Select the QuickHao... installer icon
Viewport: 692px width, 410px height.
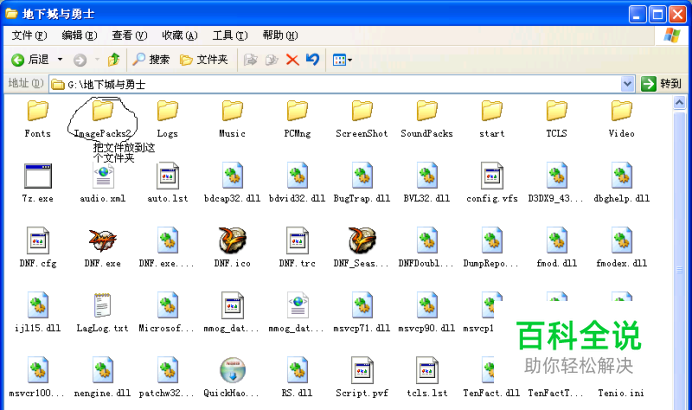(232, 370)
